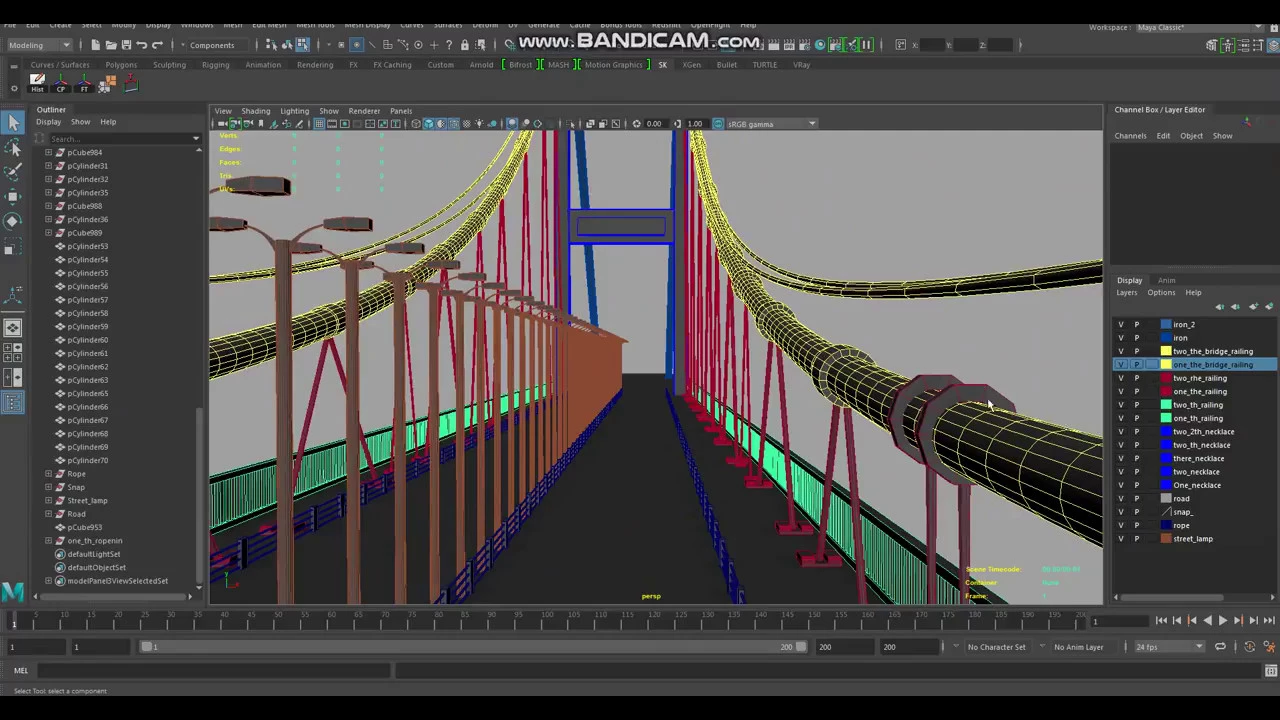Open the Sculpting shelf tab
Viewport: 1280px width, 720px height.
[x=169, y=65]
